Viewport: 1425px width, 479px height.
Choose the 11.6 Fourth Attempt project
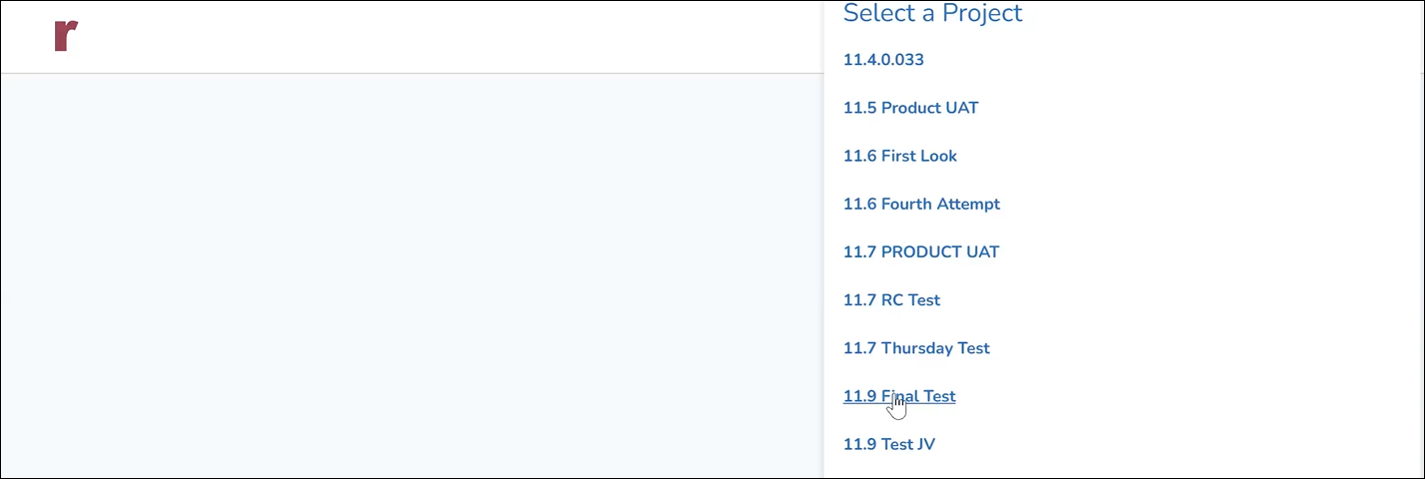click(921, 204)
